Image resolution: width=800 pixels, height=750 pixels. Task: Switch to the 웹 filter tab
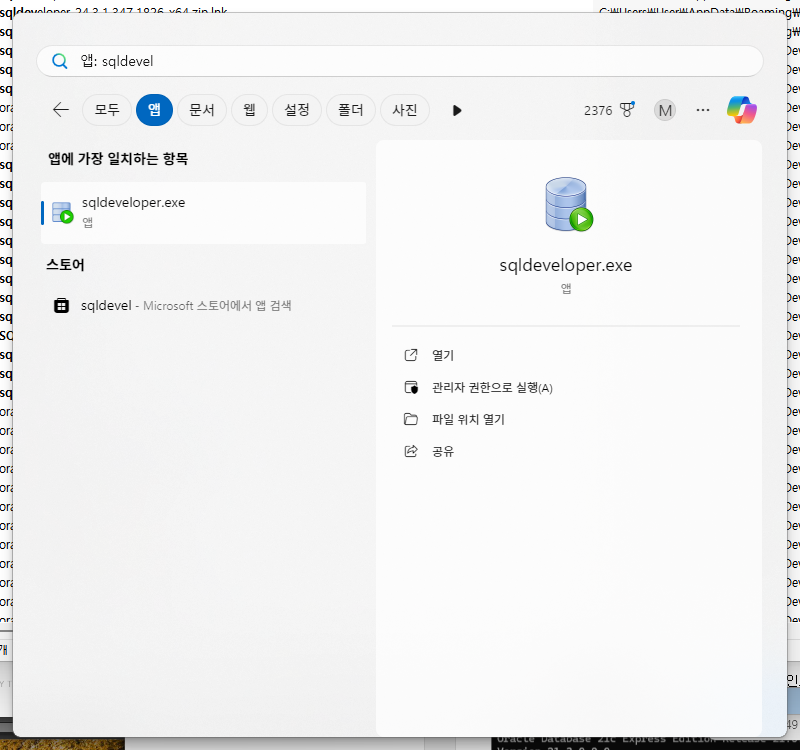point(249,110)
